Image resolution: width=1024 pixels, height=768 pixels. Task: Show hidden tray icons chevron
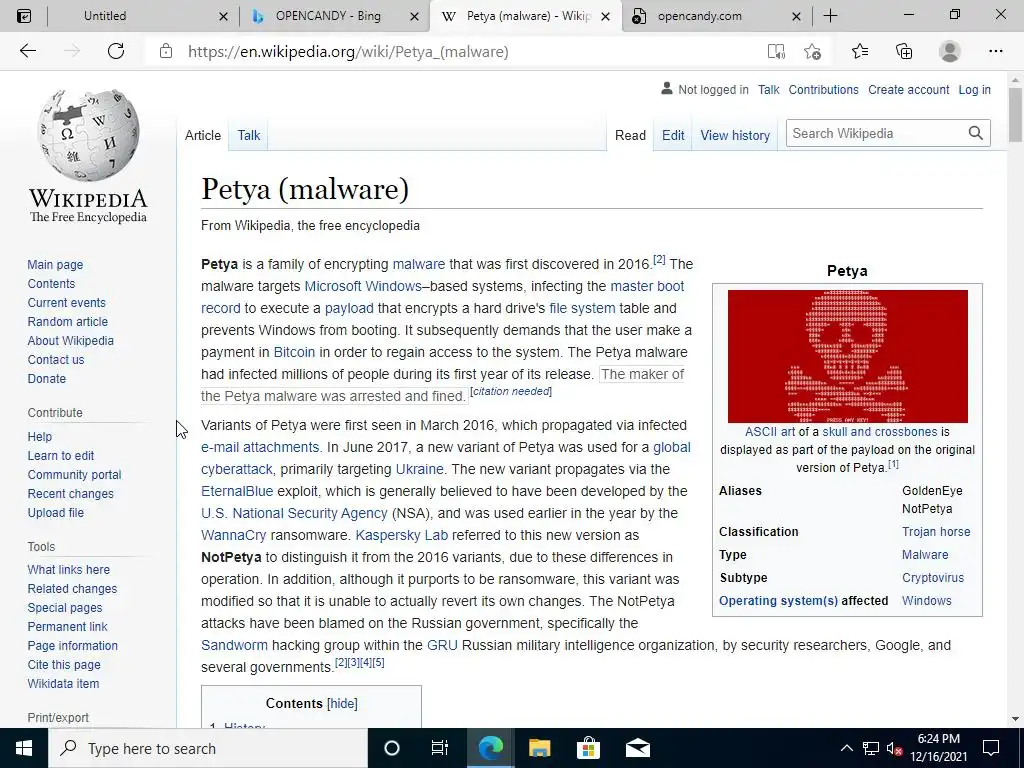[x=846, y=748]
